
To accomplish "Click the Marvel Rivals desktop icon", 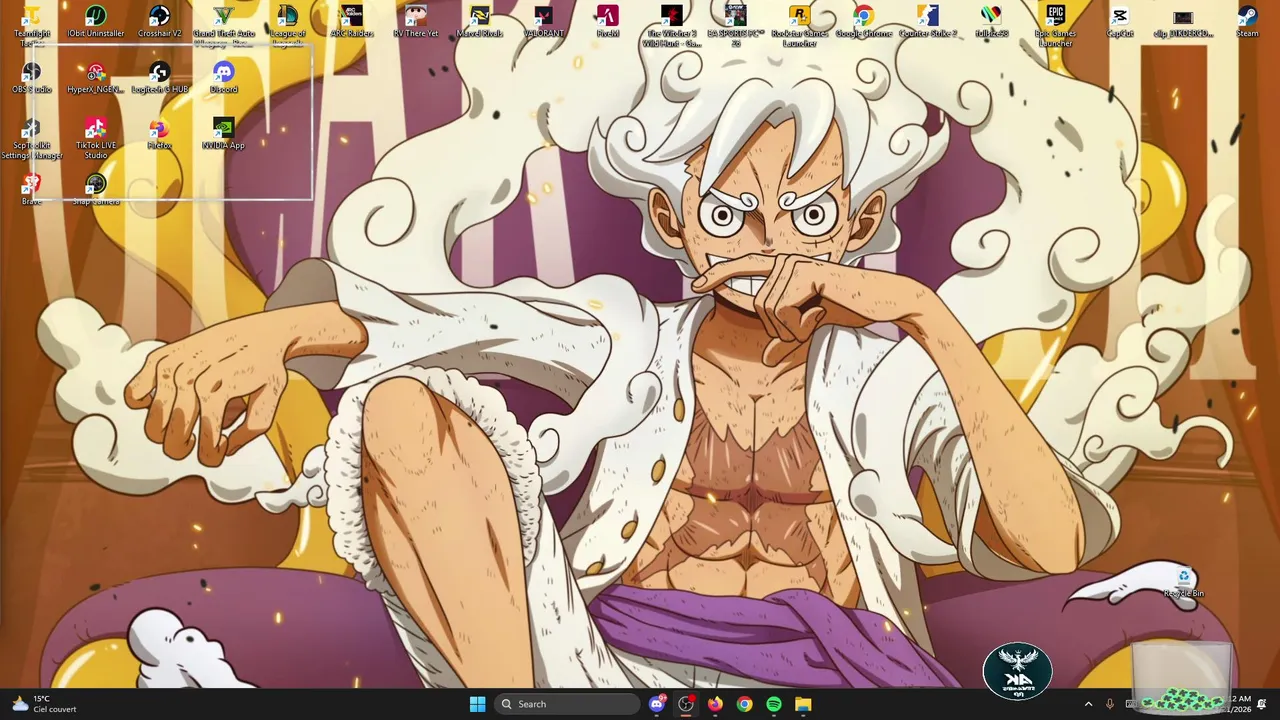I will click(x=480, y=22).
